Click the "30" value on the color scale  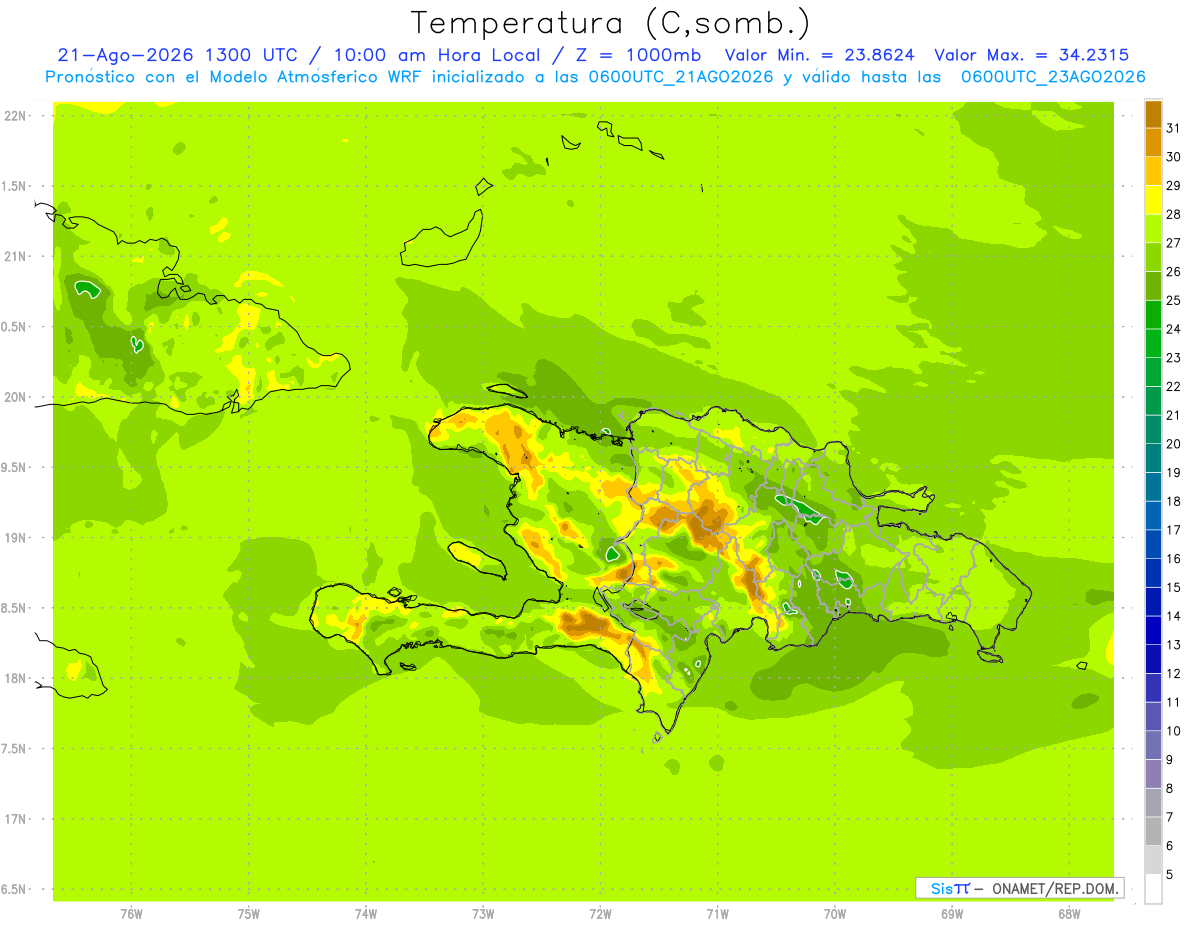pos(1174,157)
